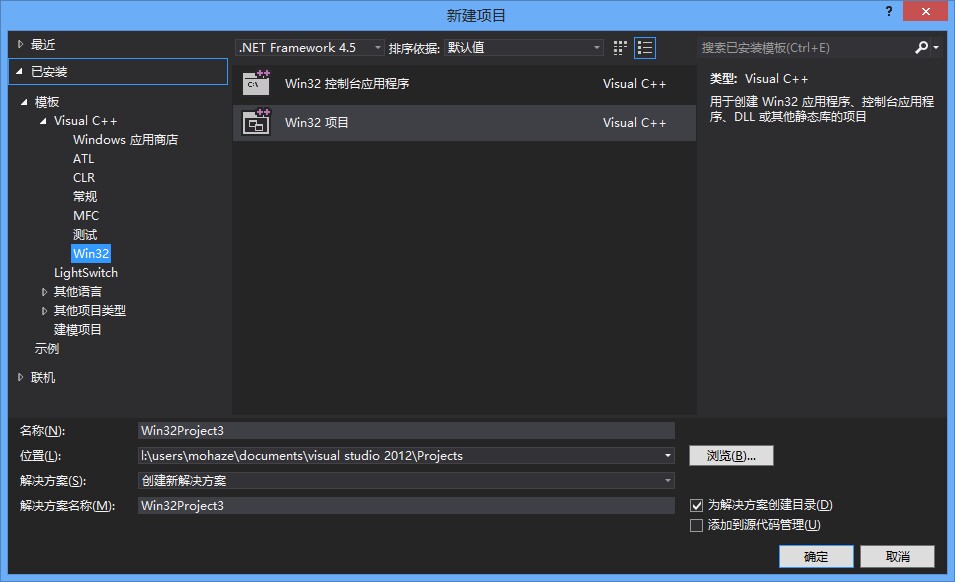This screenshot has height=582, width=955.
Task: Click the 浏览(B)... button
Action: 731,455
